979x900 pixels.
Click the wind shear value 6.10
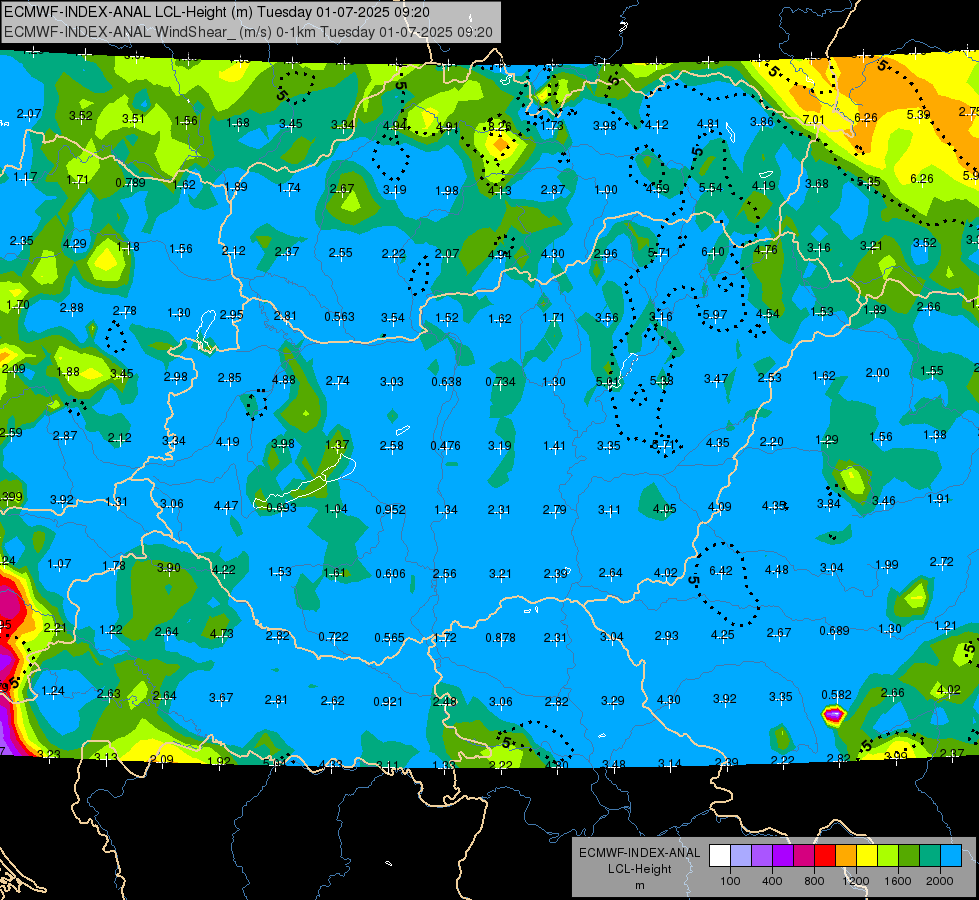[713, 251]
